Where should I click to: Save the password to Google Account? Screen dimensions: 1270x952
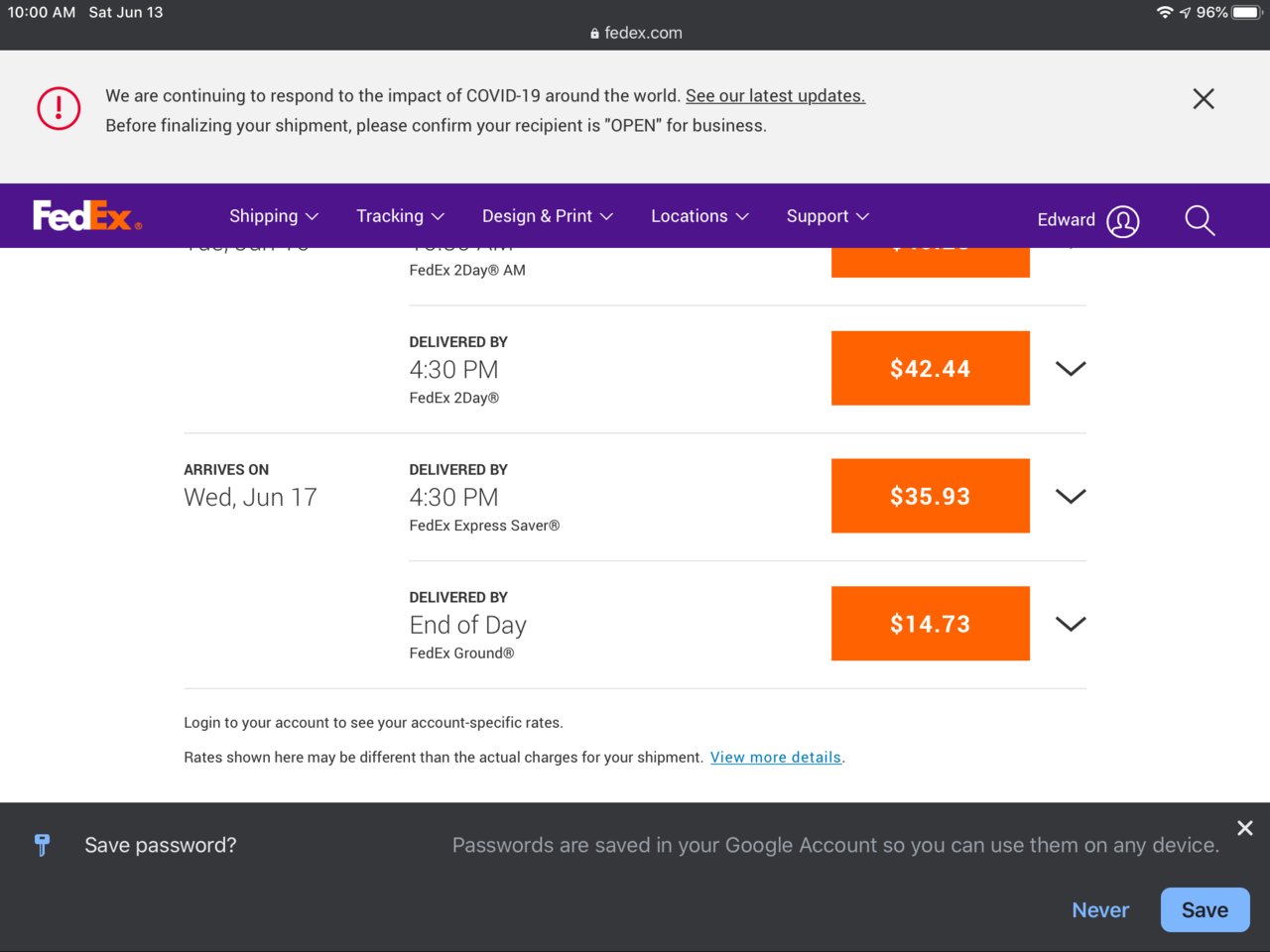(1205, 910)
